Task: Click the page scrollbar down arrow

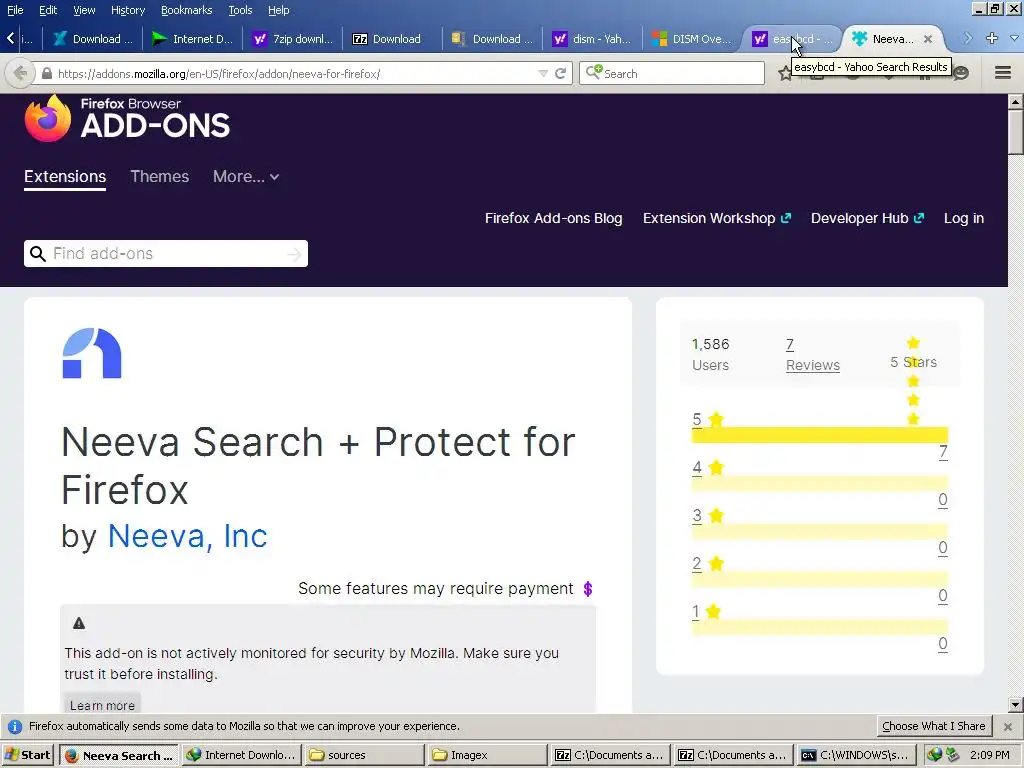Action: click(x=1015, y=704)
